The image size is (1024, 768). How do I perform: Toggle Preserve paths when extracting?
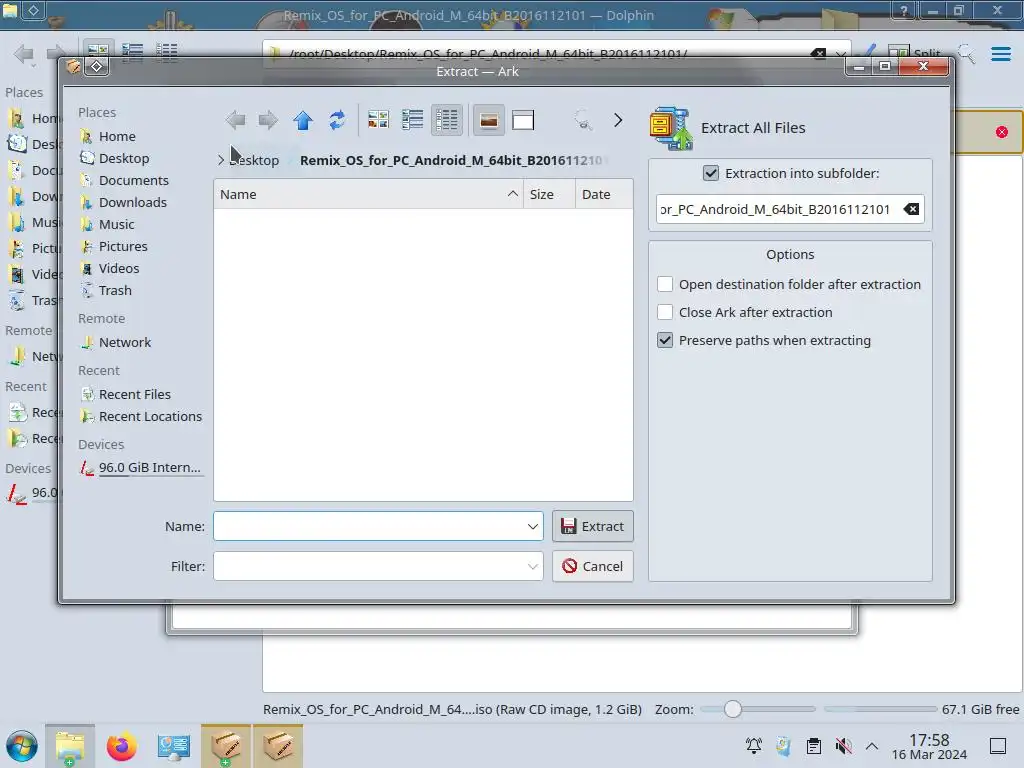tap(665, 340)
